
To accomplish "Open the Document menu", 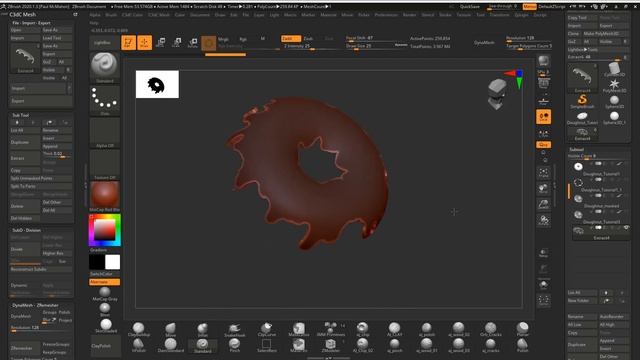I will (x=200, y=15).
